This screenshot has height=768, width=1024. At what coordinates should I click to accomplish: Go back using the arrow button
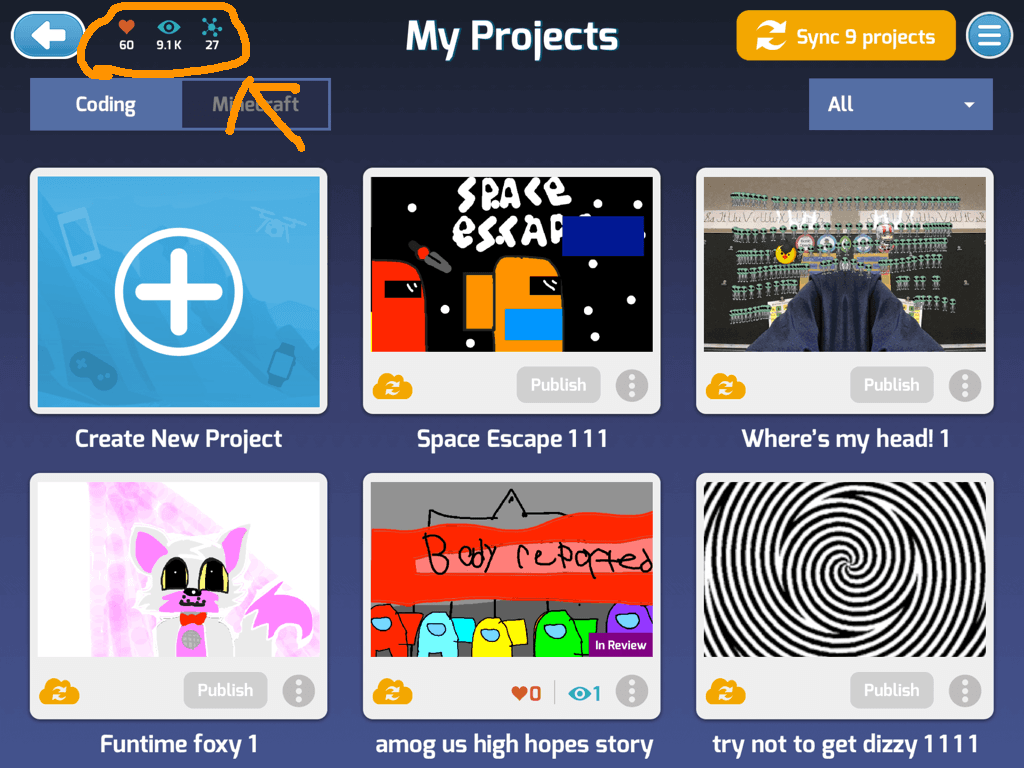coord(48,35)
